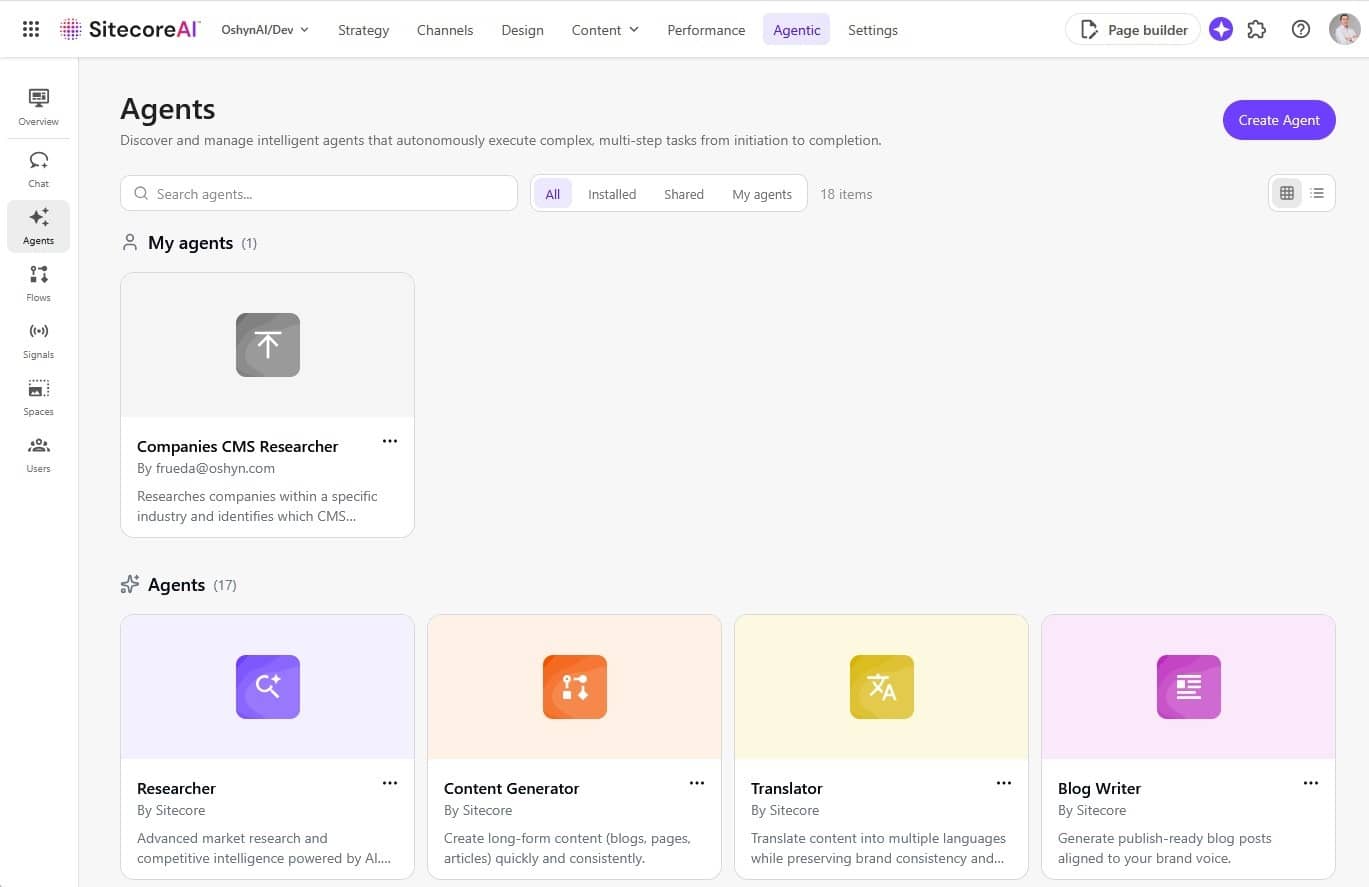Click the '18 items' count text

(846, 194)
